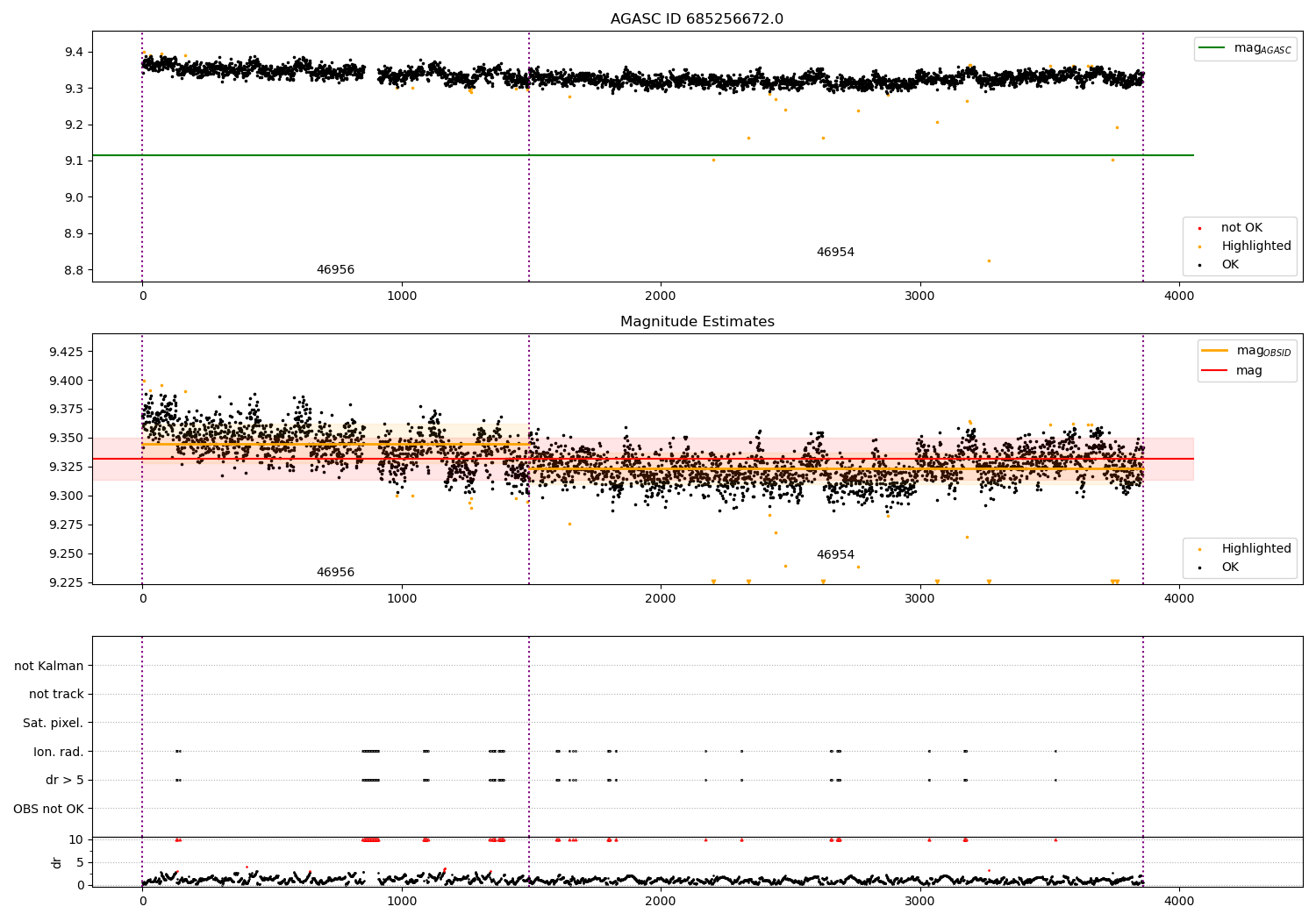This screenshot has height=921, width=1316.
Task: Click the rotated "dr" axis label
Action: [x=57, y=862]
